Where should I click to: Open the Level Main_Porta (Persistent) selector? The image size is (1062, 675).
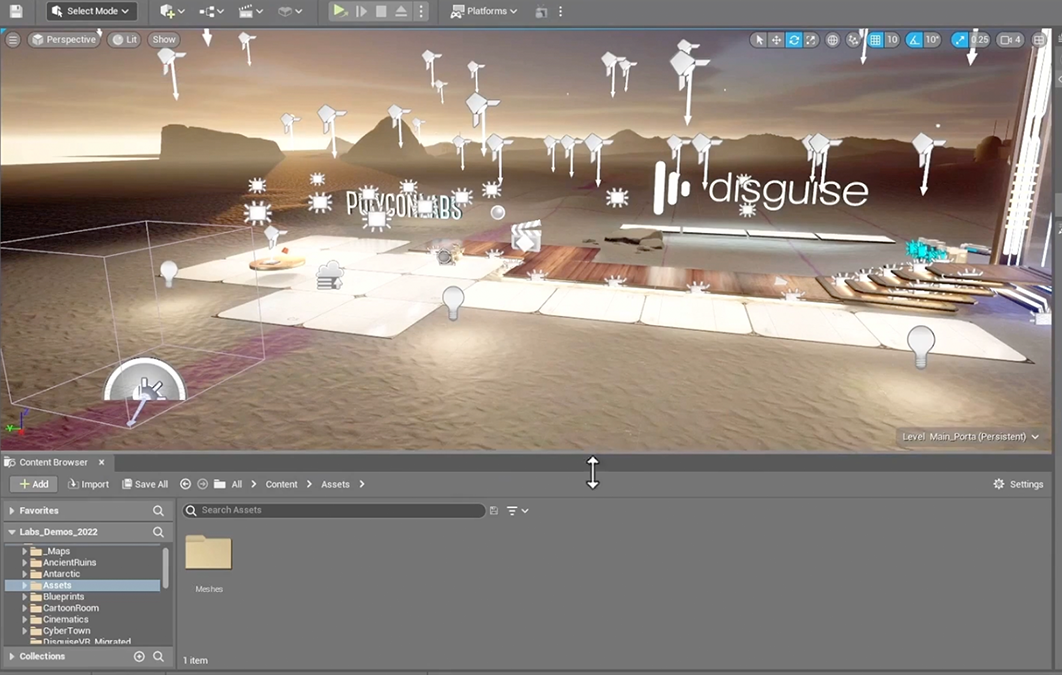point(970,437)
